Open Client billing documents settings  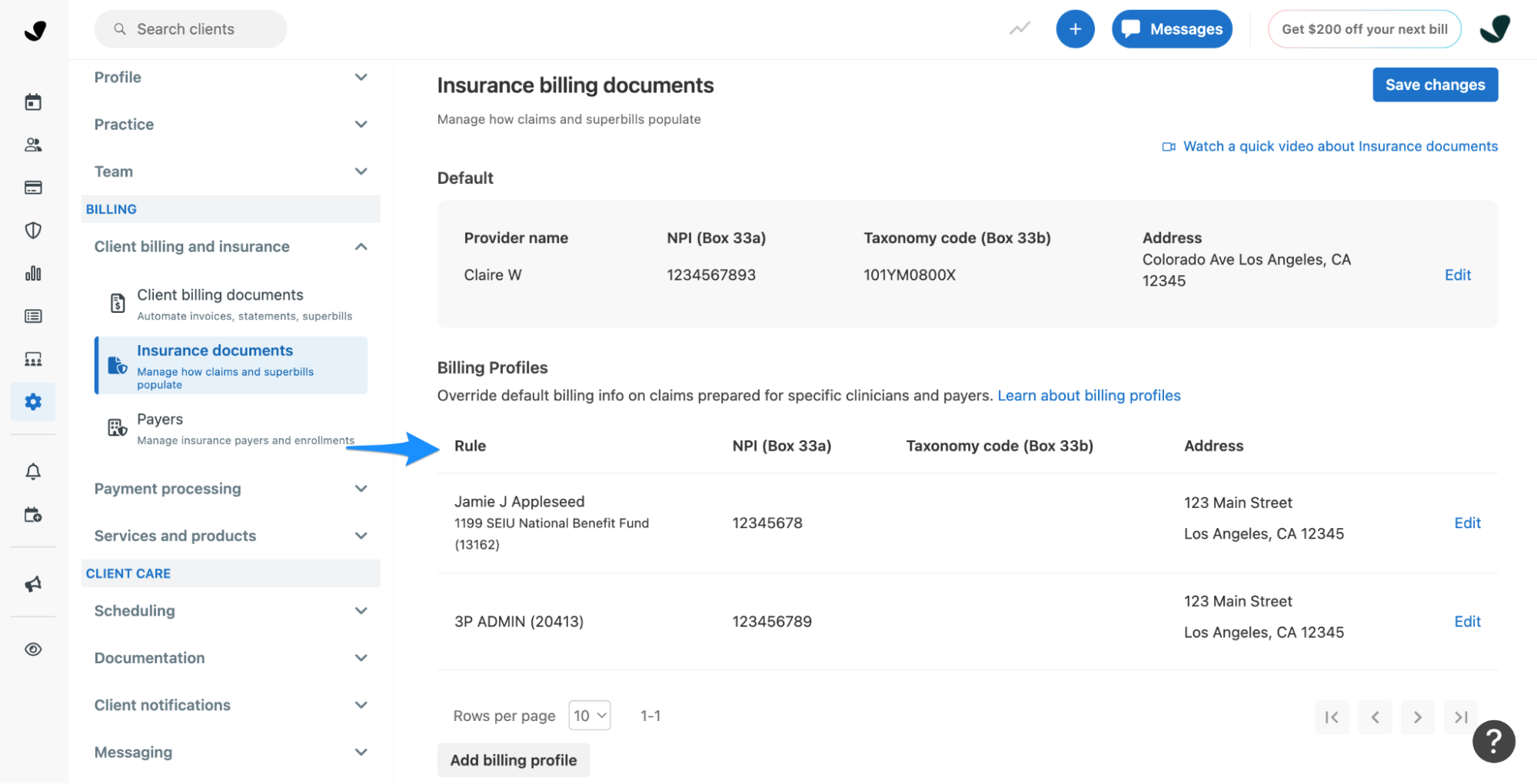coord(231,304)
